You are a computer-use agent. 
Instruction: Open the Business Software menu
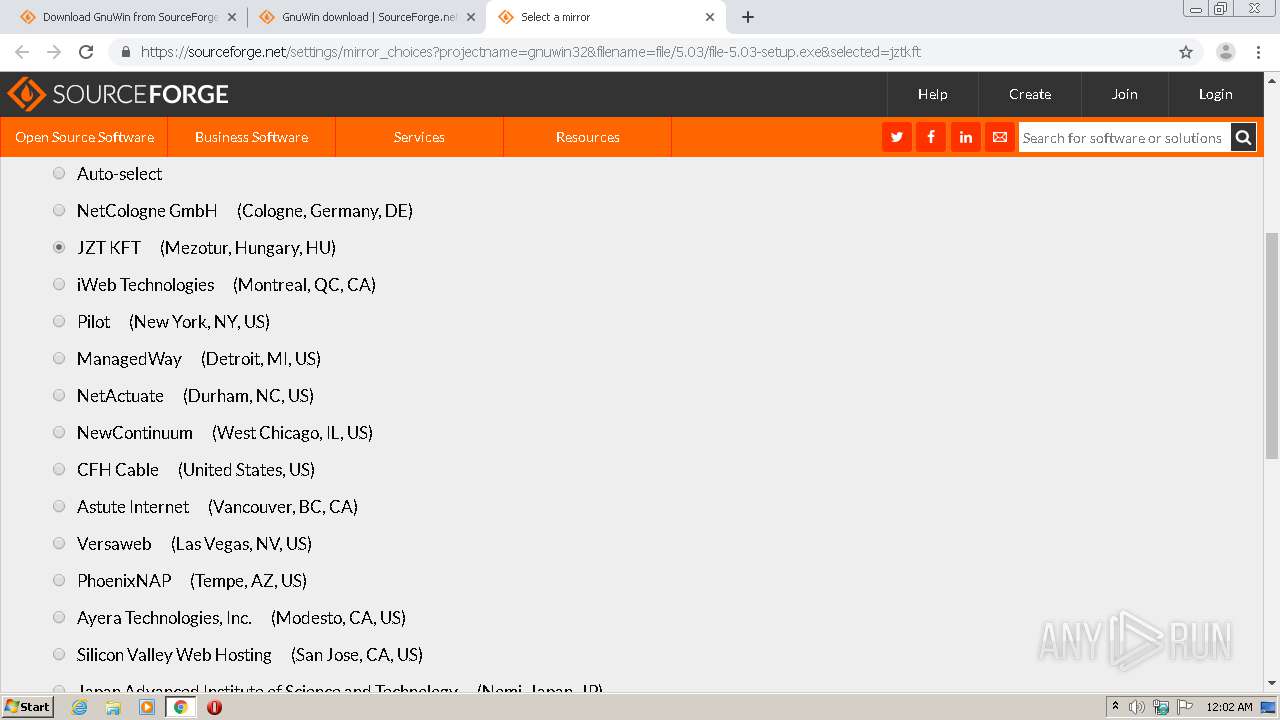coord(251,137)
